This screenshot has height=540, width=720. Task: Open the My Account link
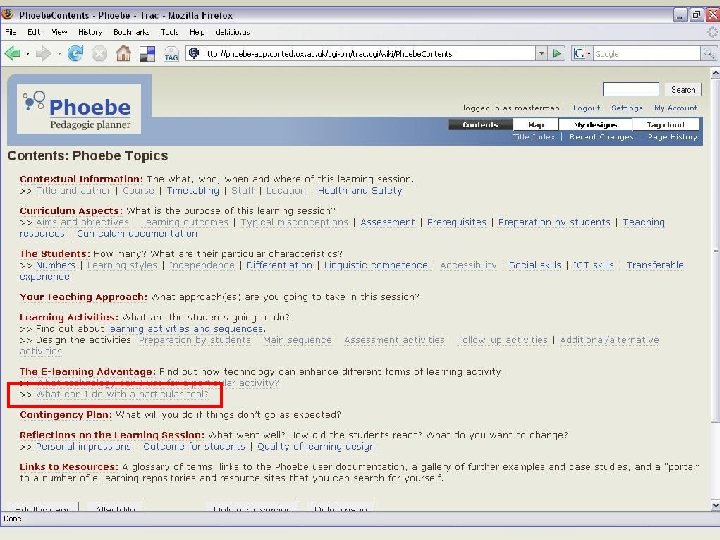(675, 108)
